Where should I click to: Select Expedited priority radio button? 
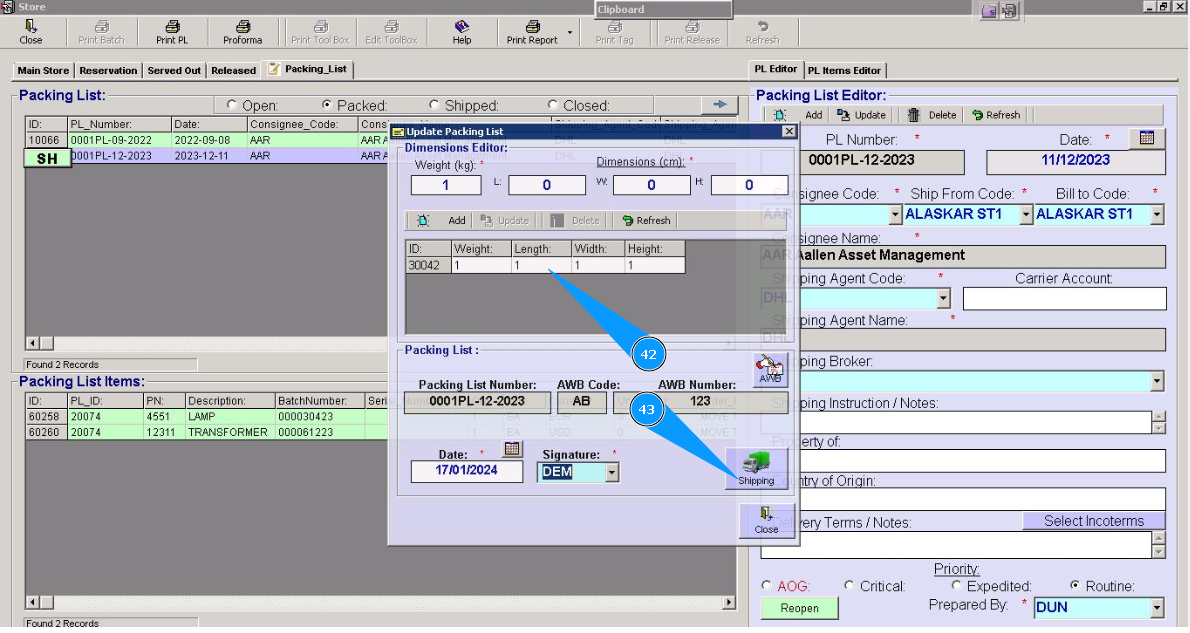click(x=956, y=585)
